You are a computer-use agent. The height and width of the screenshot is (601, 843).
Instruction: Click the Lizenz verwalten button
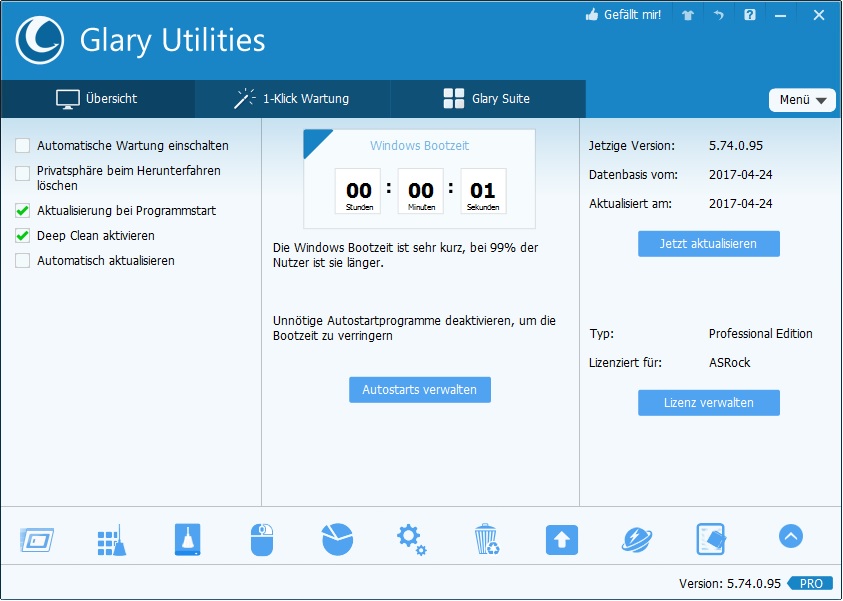(x=709, y=403)
